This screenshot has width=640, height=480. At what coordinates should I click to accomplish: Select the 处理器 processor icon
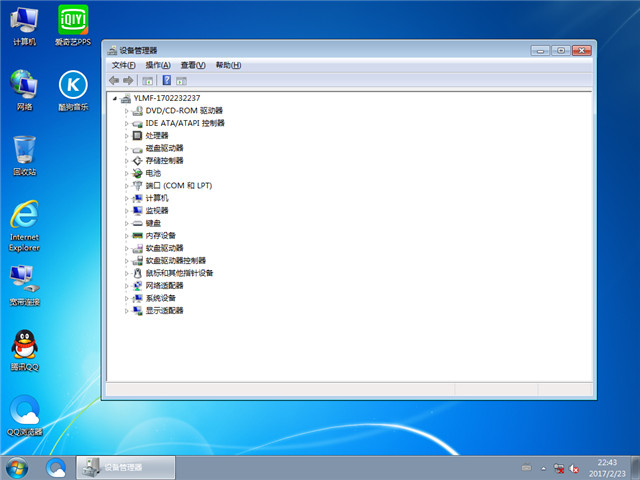138,136
